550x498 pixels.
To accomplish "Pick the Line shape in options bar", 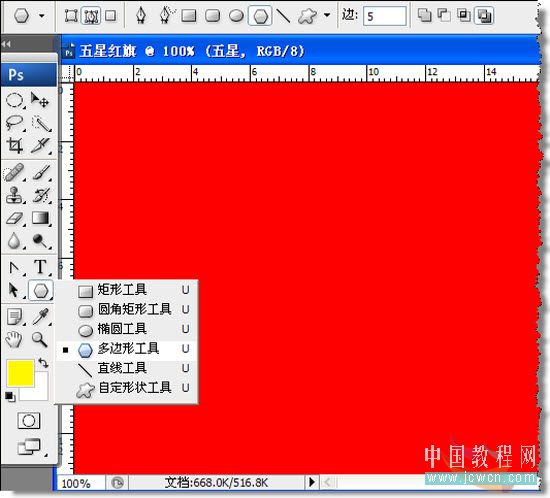I will [283, 16].
